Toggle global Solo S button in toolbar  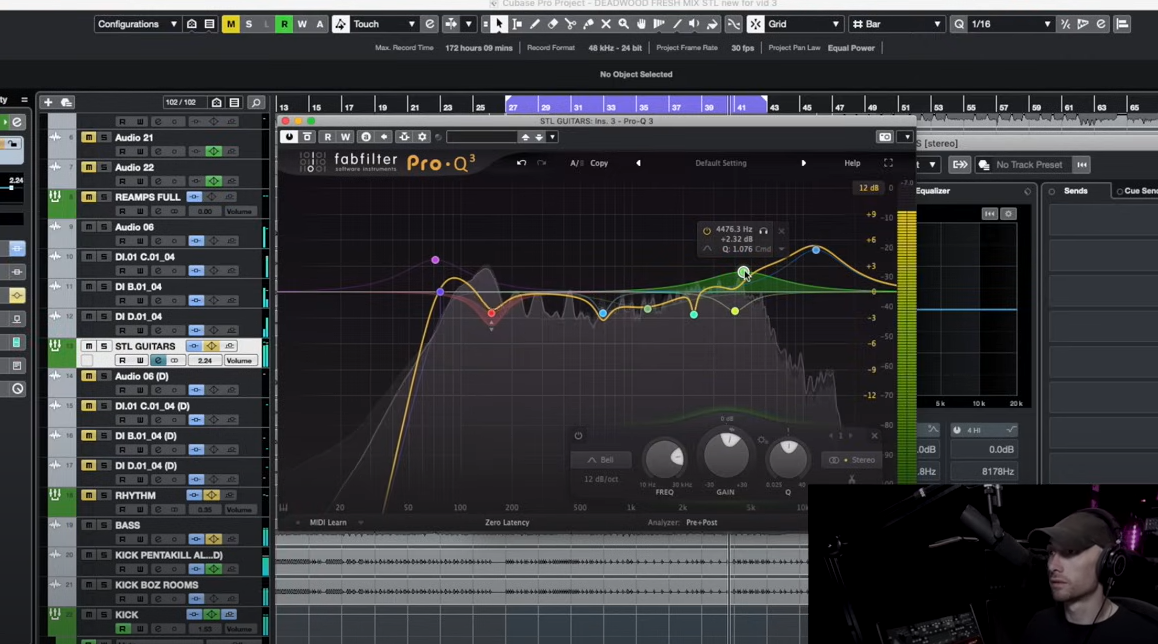[248, 24]
